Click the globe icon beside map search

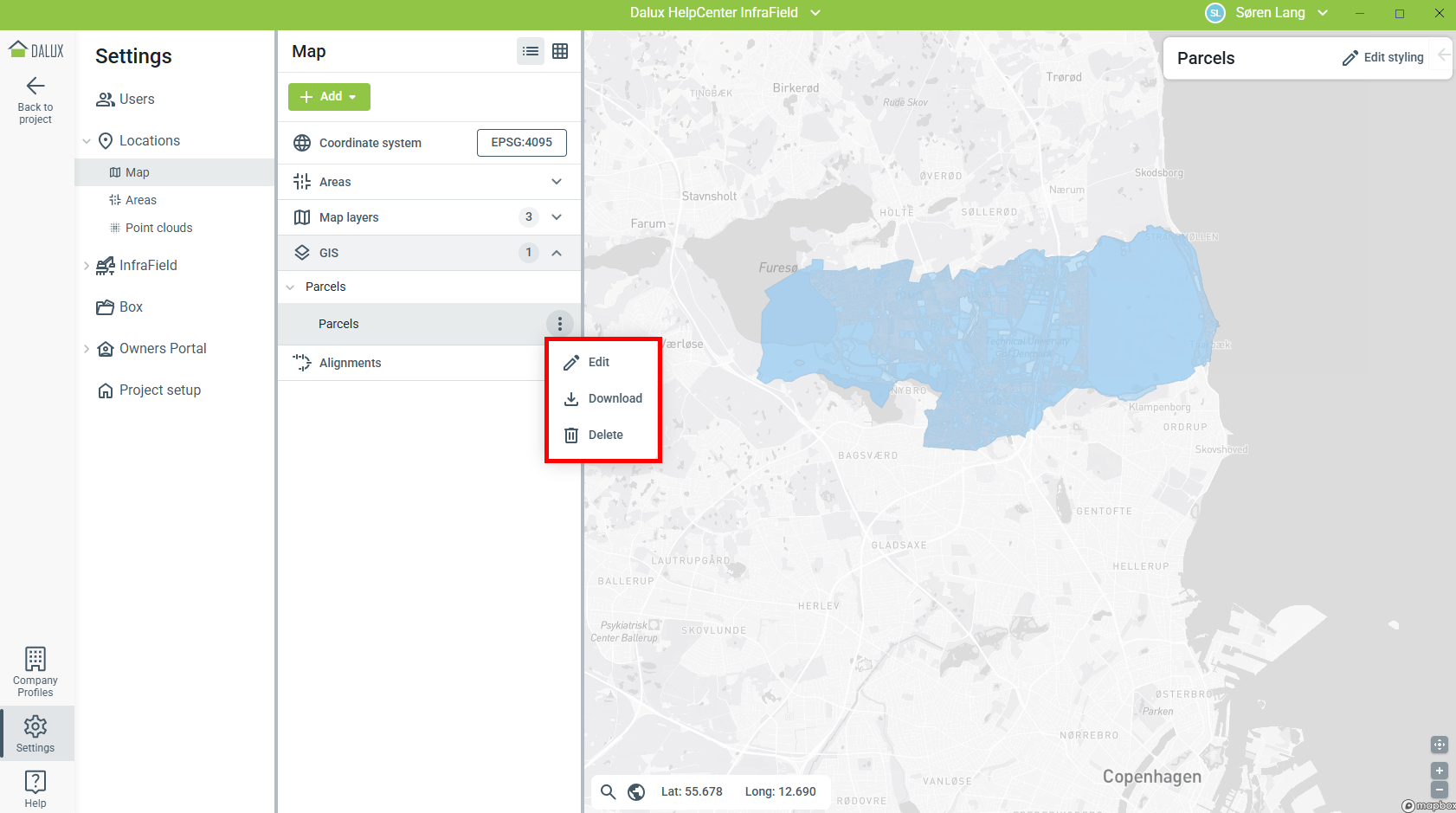click(636, 791)
